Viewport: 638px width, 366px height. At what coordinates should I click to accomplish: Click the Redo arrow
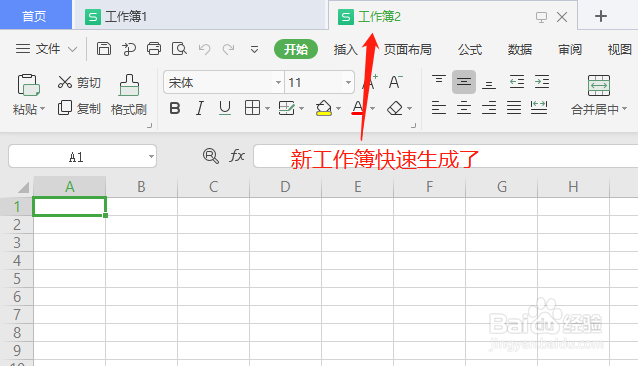coord(229,49)
